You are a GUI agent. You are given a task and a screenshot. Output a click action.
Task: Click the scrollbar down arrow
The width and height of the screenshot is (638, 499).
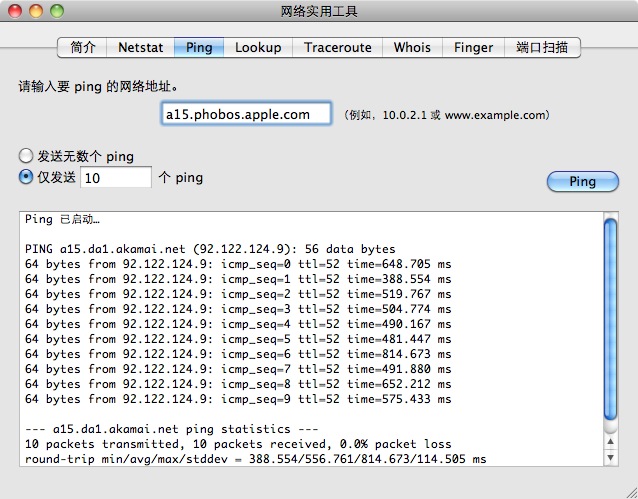point(610,457)
